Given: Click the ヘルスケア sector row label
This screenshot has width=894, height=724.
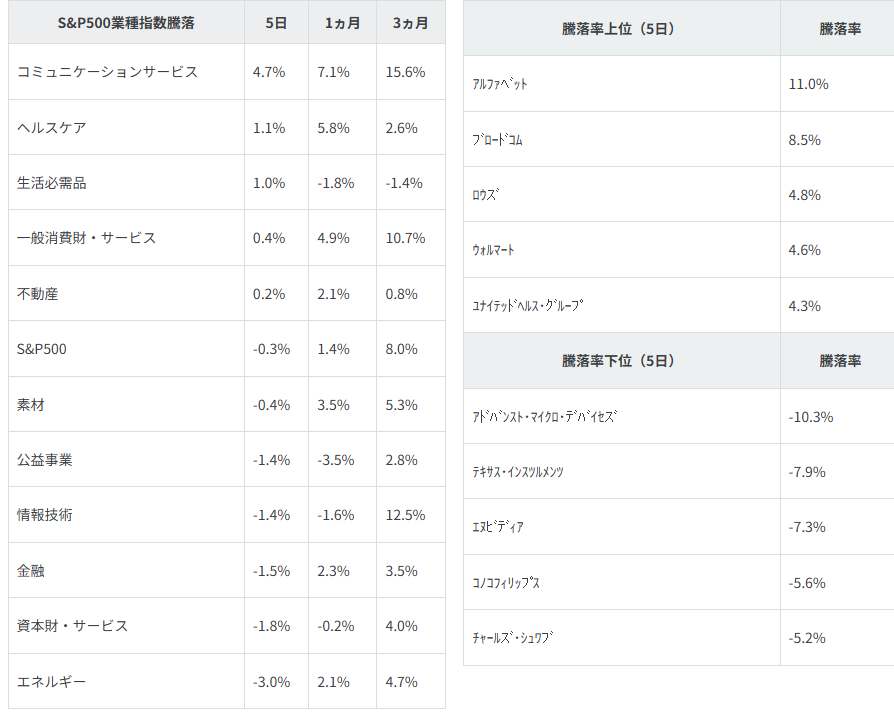Looking at the screenshot, I should coord(52,128).
